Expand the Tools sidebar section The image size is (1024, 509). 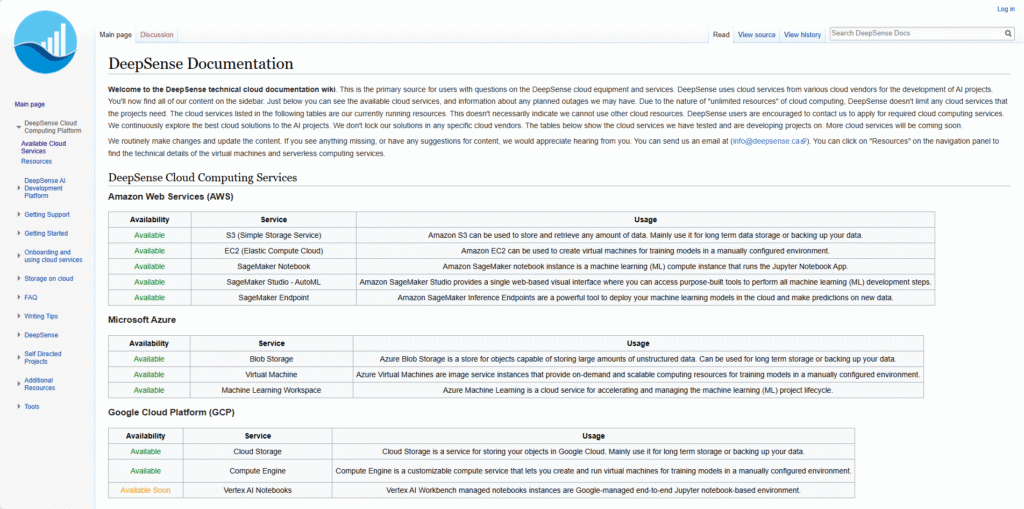(x=18, y=406)
